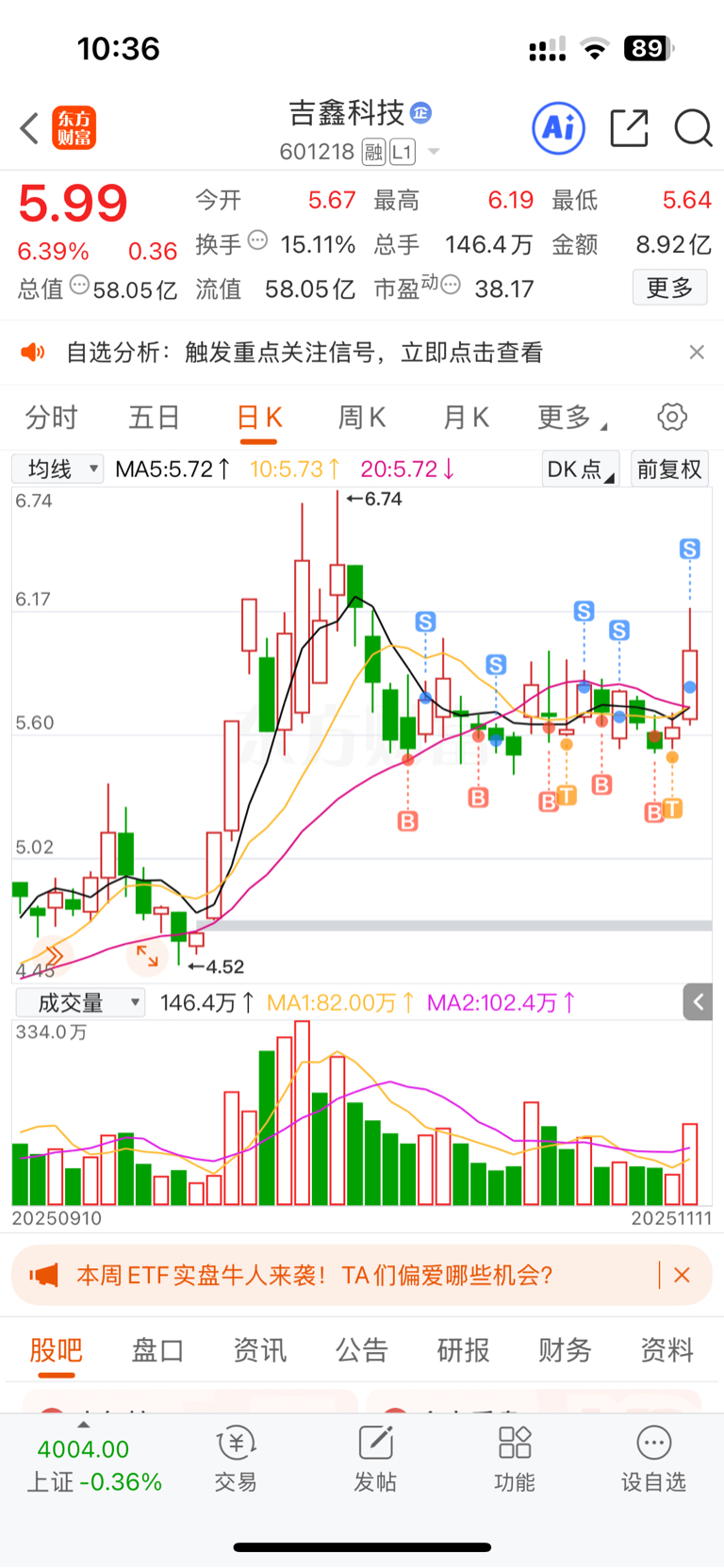Tap the stock code 601218
Screen dimensions: 724x1568
pos(317,152)
